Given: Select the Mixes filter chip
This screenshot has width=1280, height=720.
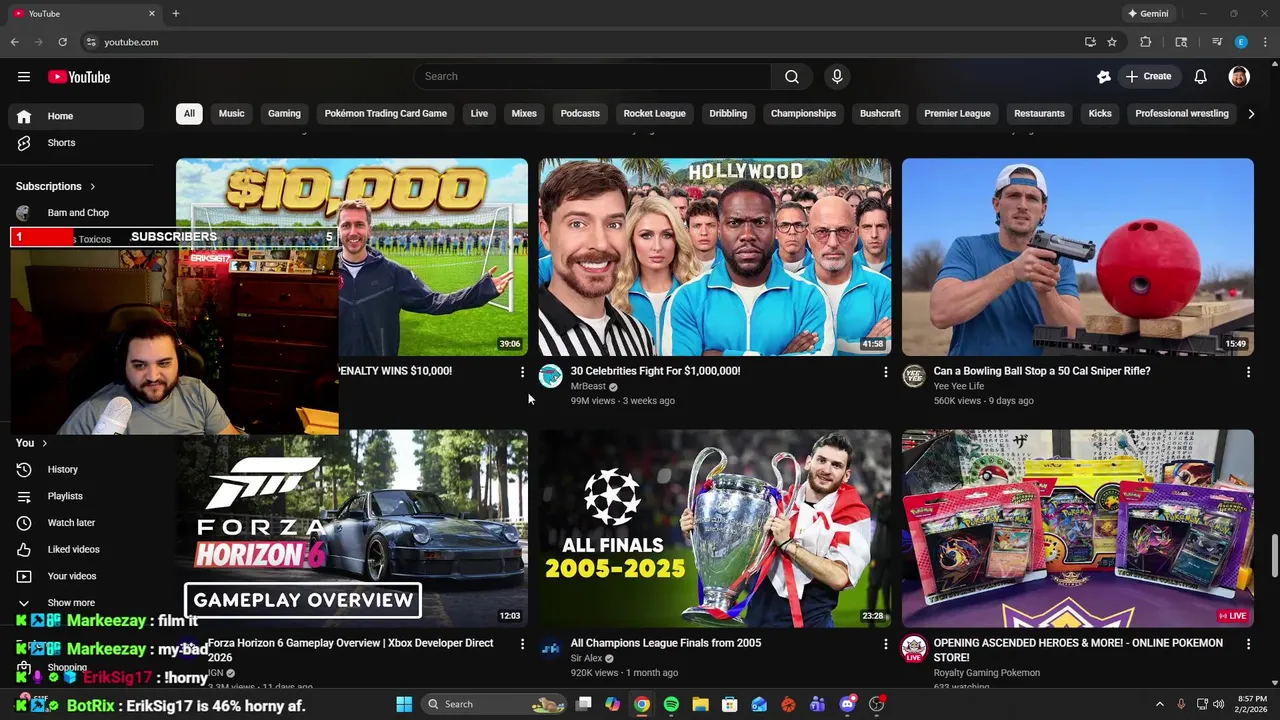Looking at the screenshot, I should tap(524, 114).
